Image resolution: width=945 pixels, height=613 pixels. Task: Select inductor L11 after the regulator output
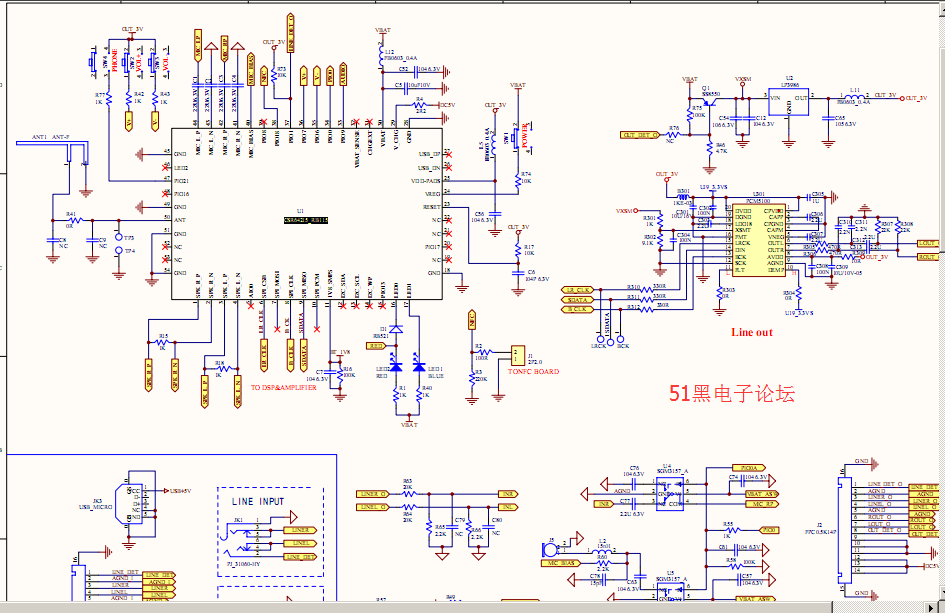pos(855,96)
